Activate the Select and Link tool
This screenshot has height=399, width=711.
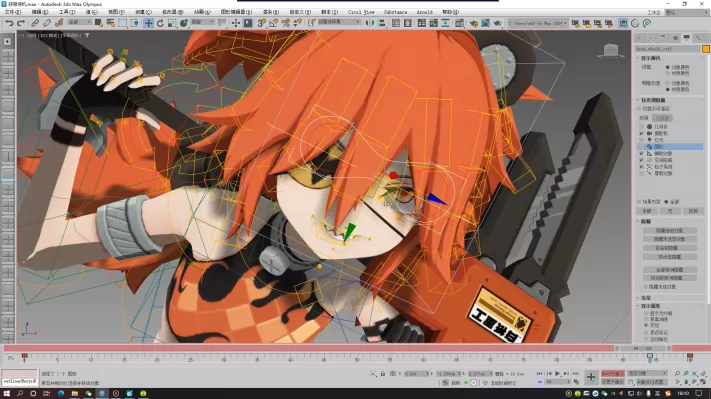[x=35, y=23]
